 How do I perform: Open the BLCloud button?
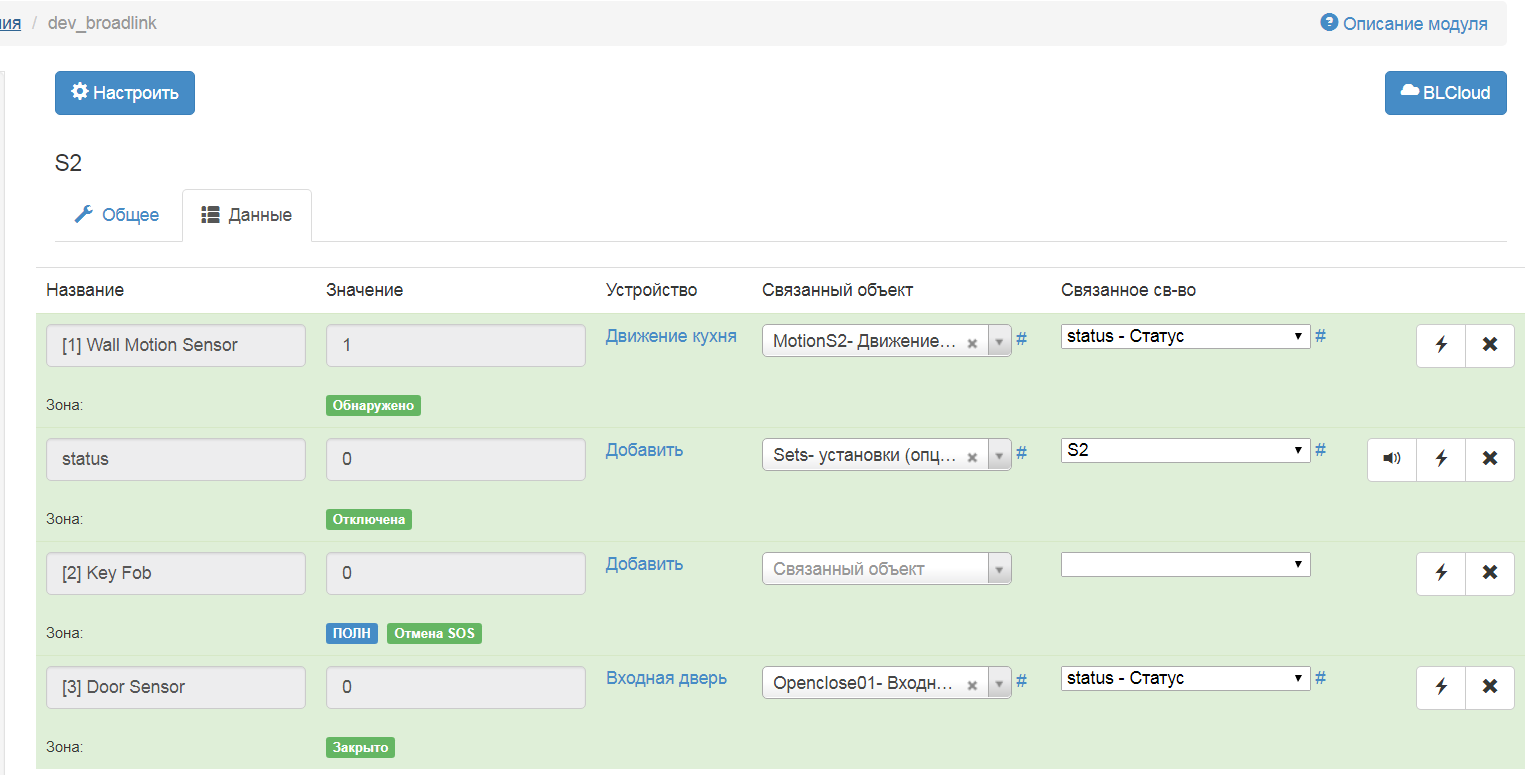1445,93
